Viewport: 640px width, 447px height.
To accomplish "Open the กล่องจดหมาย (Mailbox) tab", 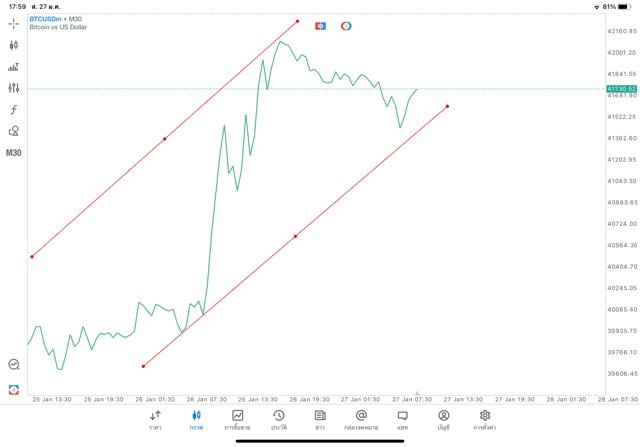I will click(x=361, y=419).
